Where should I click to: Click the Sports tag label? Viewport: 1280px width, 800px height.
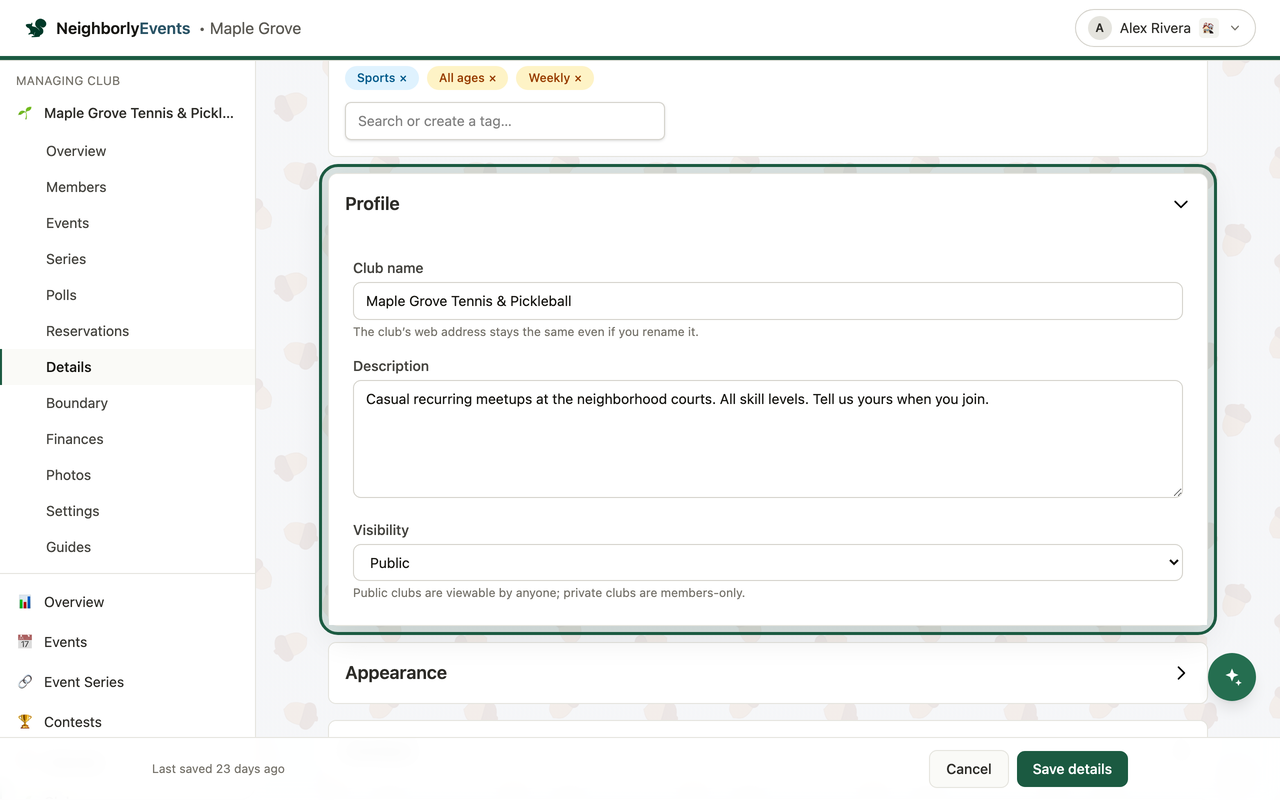pos(376,78)
